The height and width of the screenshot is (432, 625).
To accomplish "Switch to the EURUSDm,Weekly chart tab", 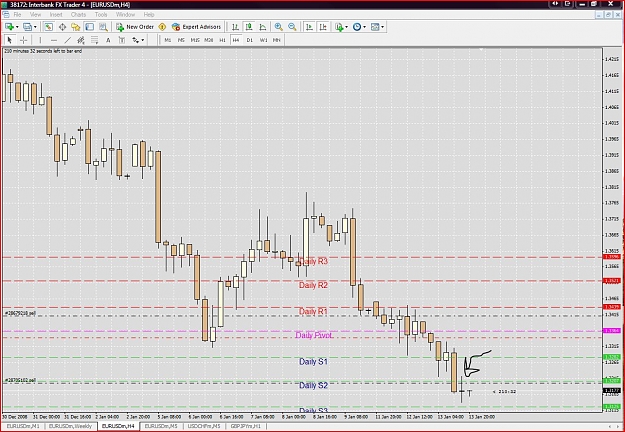I will [70, 426].
